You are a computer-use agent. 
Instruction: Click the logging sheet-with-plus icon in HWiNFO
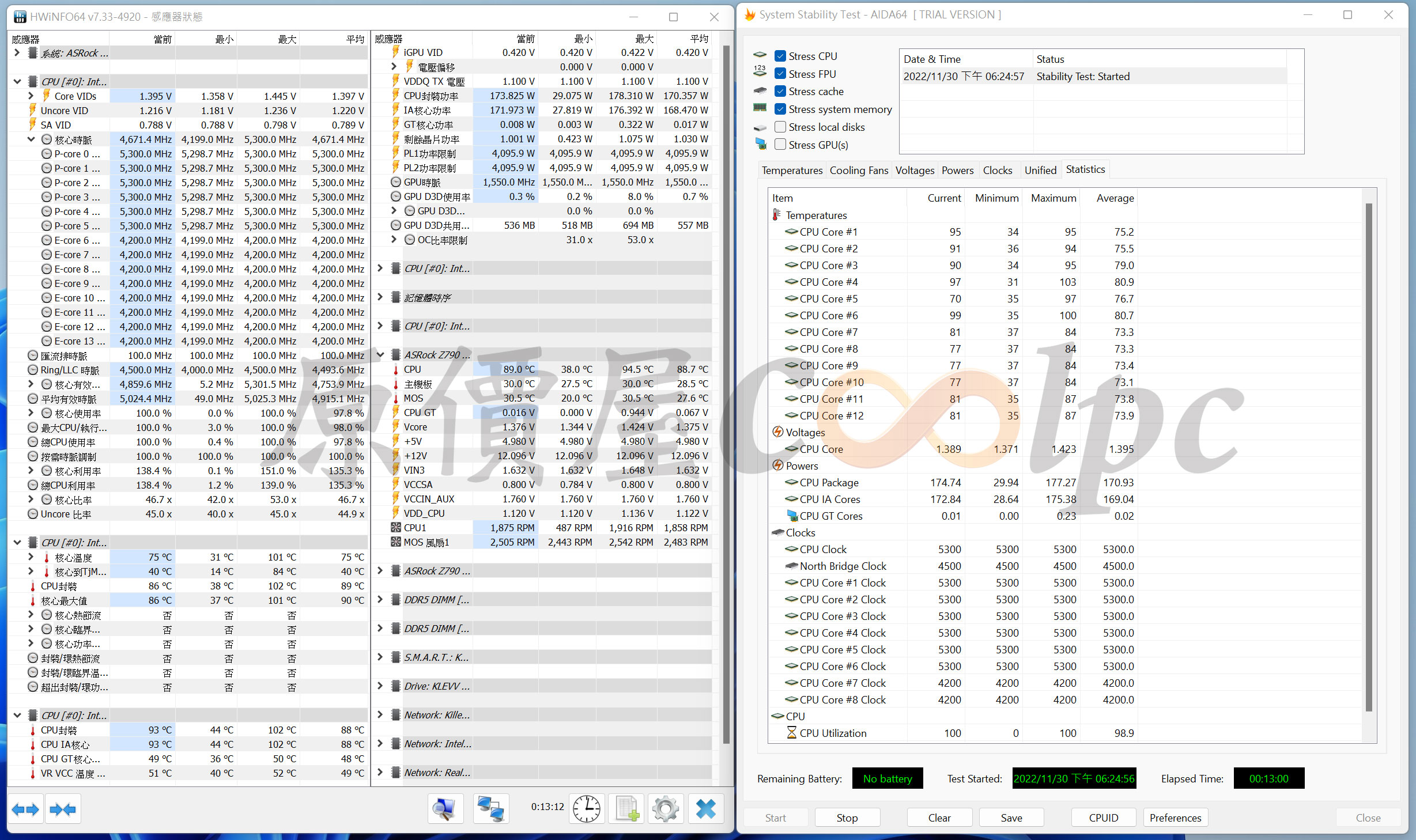pyautogui.click(x=627, y=809)
